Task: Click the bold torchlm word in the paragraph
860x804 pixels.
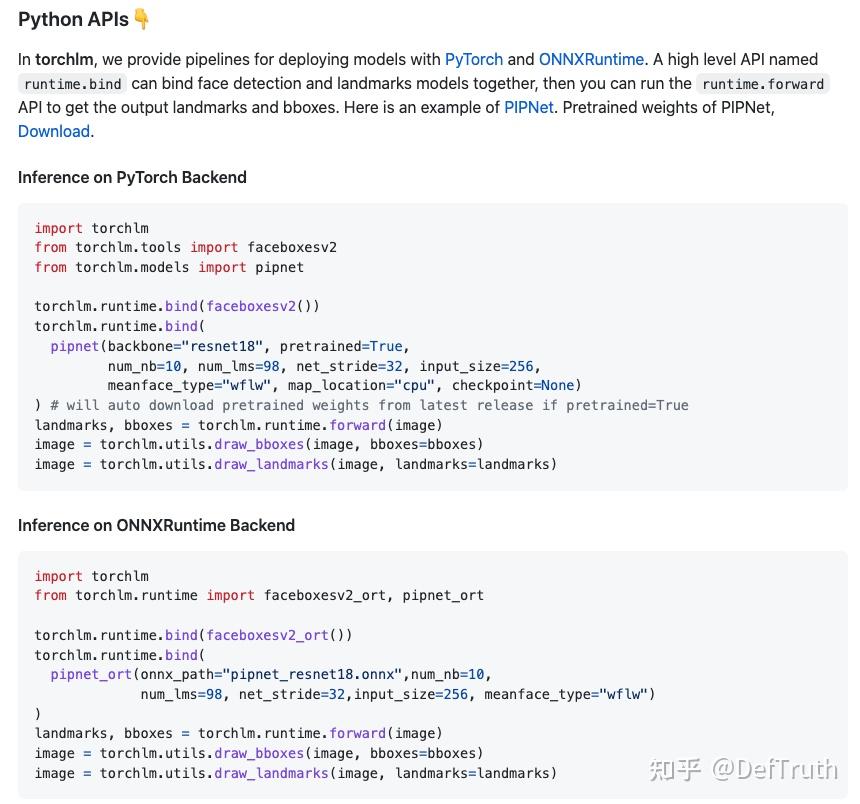Action: [x=64, y=59]
